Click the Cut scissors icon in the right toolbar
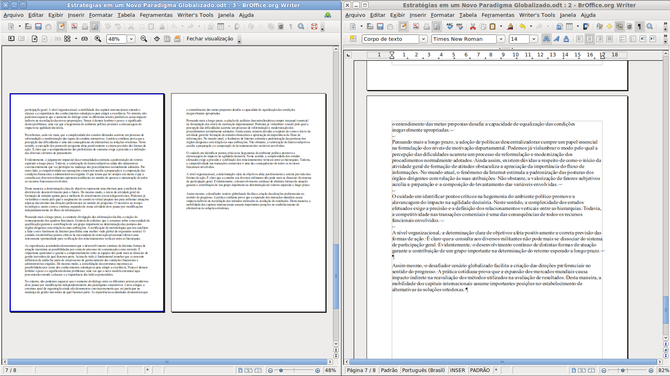The width and height of the screenshot is (670, 376). (473, 26)
